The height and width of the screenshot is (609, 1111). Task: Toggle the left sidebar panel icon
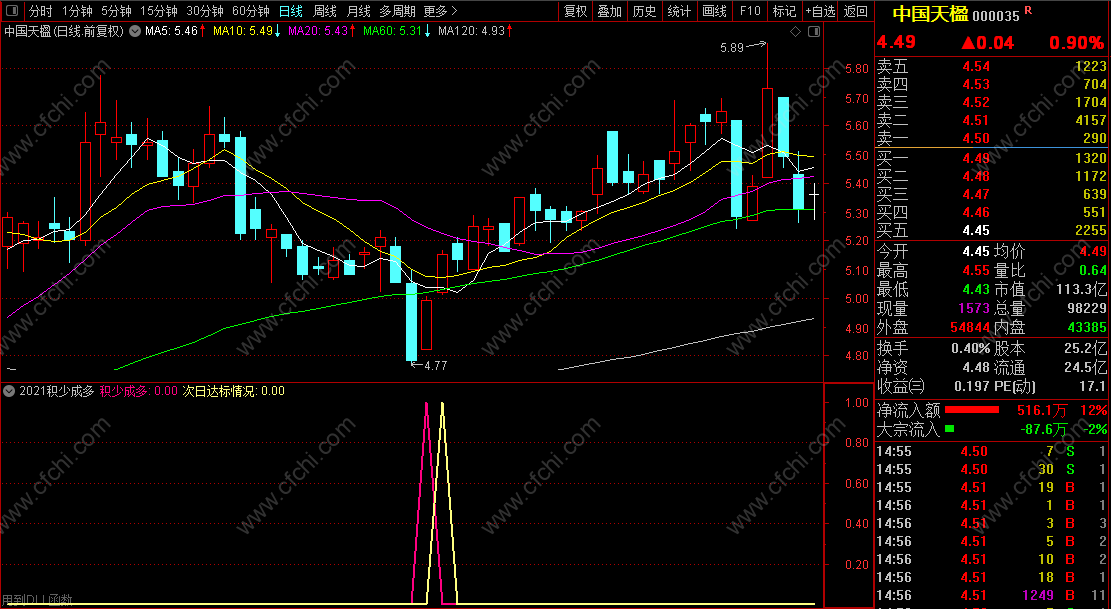coord(11,11)
